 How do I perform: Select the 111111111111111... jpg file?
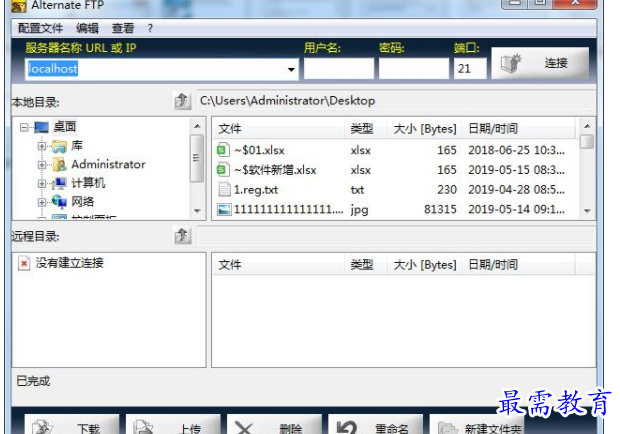pyautogui.click(x=289, y=209)
